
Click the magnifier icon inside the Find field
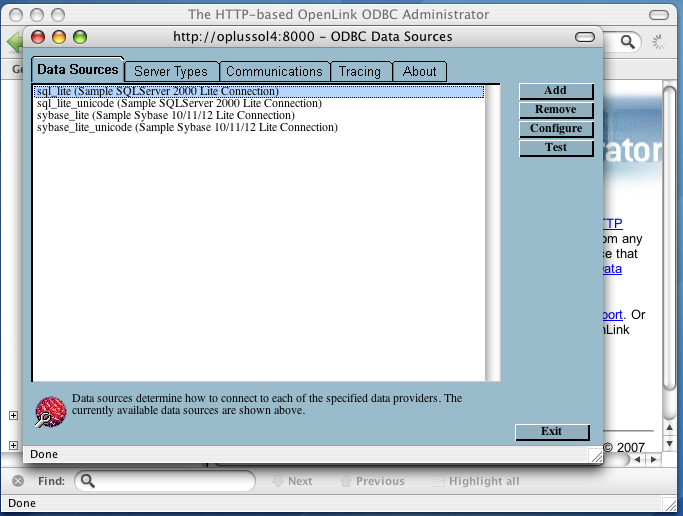(88, 481)
